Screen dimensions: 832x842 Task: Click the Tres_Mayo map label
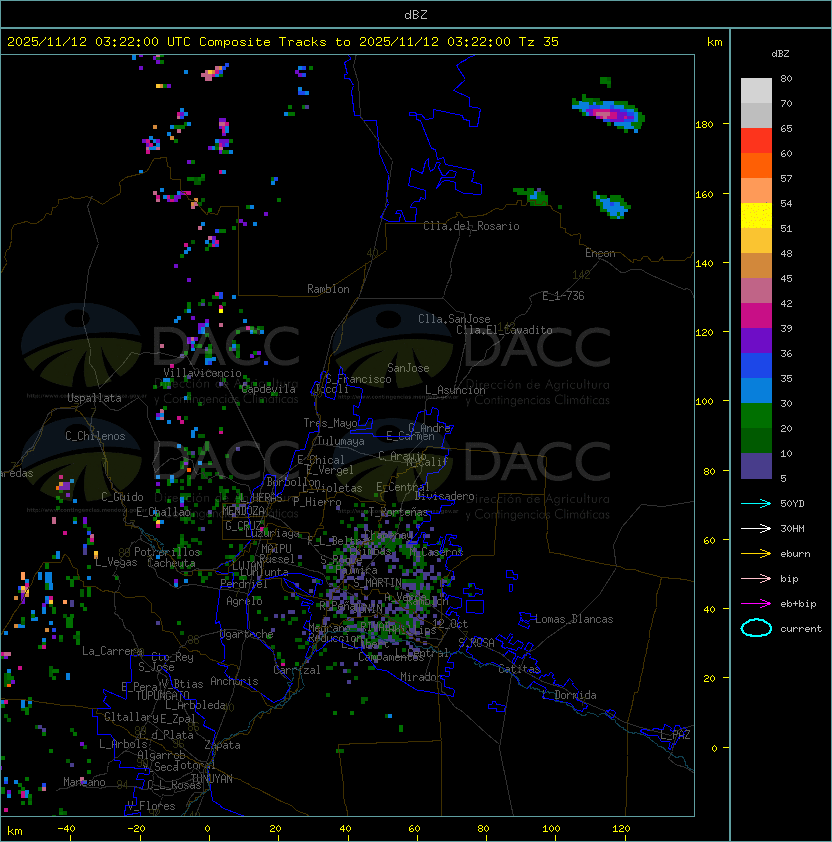coord(330,423)
